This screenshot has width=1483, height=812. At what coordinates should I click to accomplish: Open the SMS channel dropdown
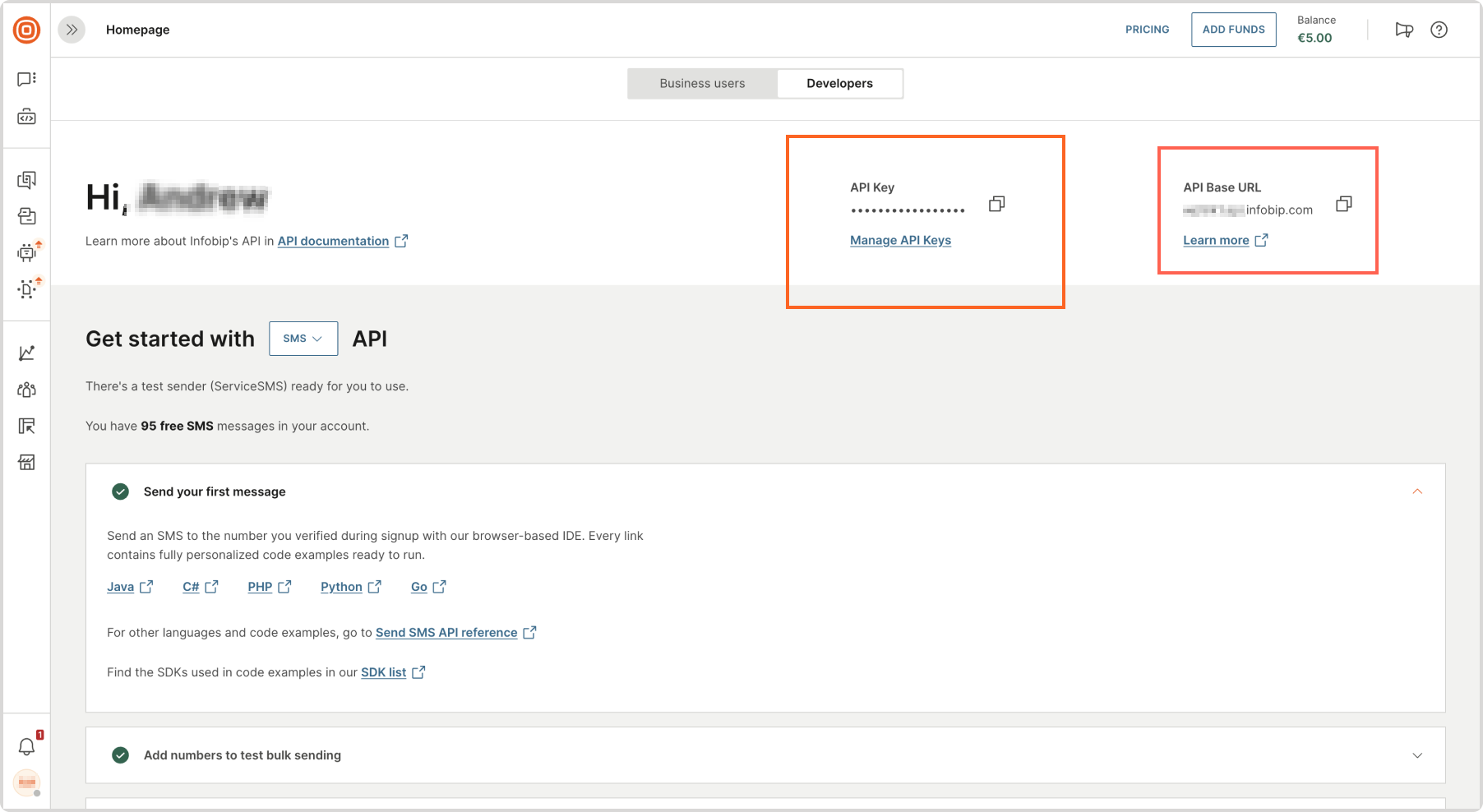click(x=303, y=339)
